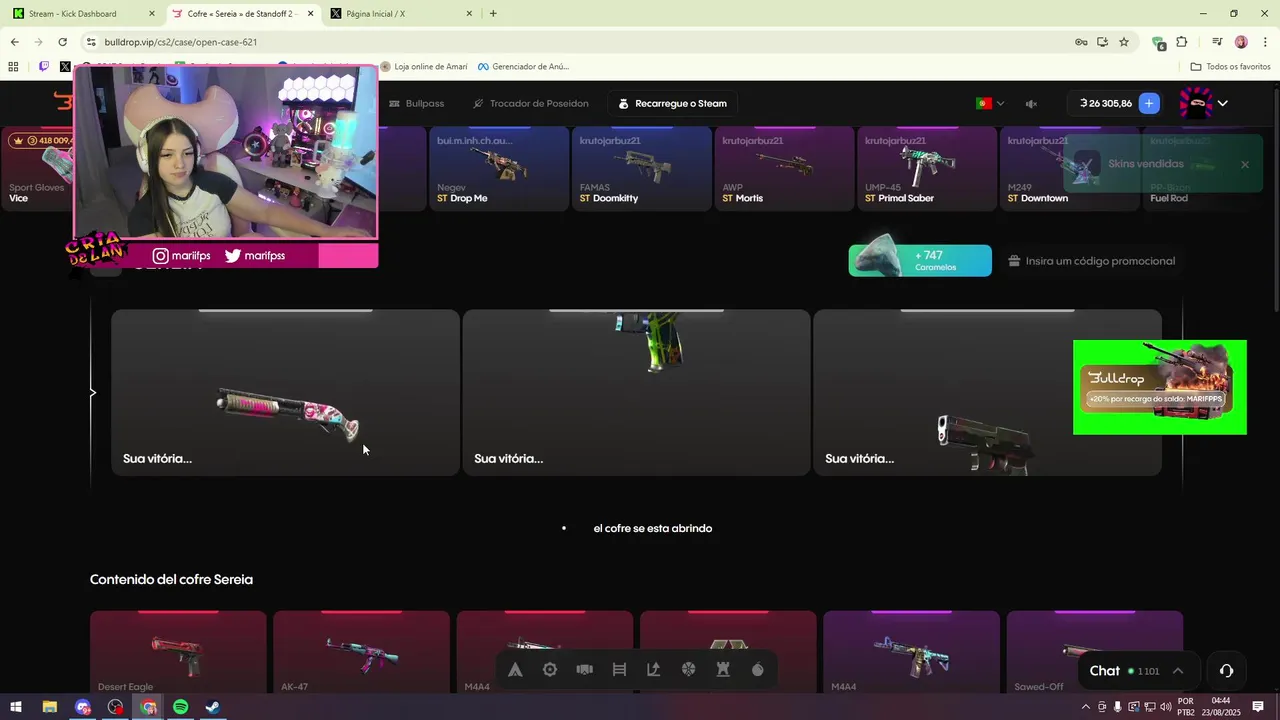Screen dimensions: 1280x720
Task: Open the Negev Drop Me live drop
Action: (497, 168)
